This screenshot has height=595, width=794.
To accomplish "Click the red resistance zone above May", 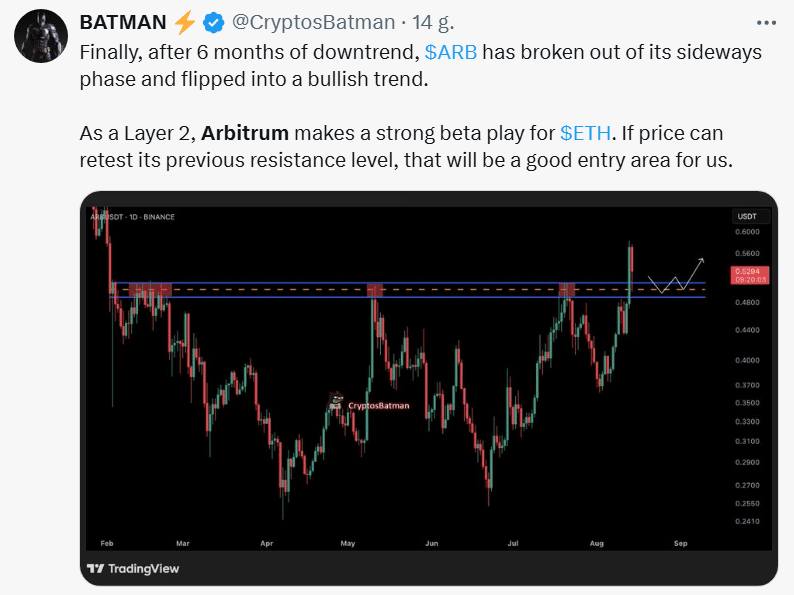I will [376, 290].
